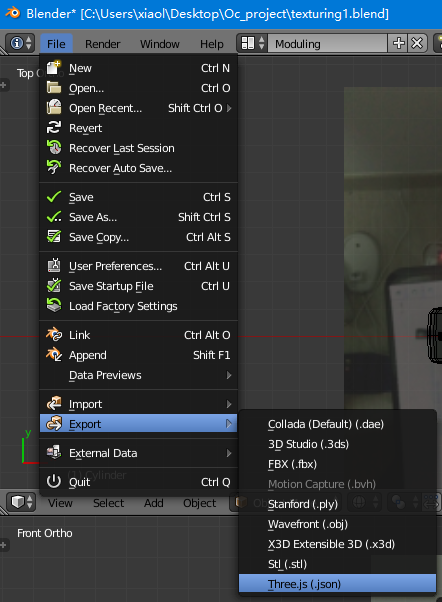Click the Recover Last Session icon
The height and width of the screenshot is (602, 442).
[x=54, y=147]
